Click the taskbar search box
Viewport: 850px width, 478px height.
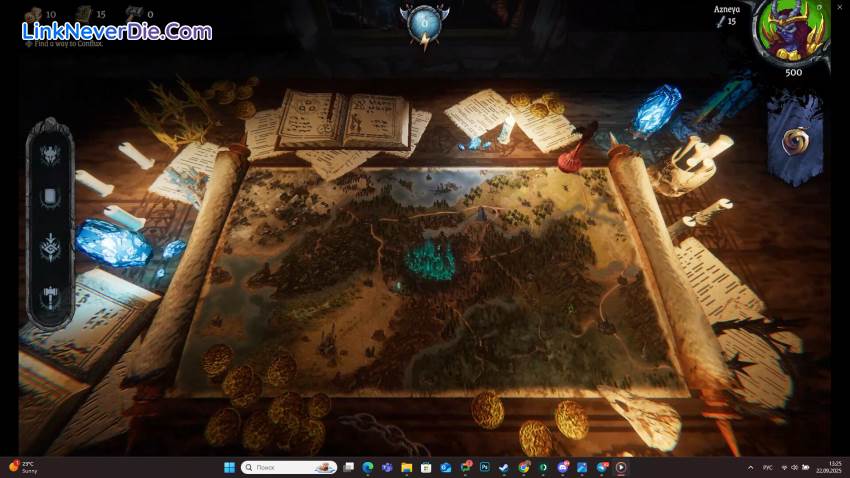pos(288,467)
